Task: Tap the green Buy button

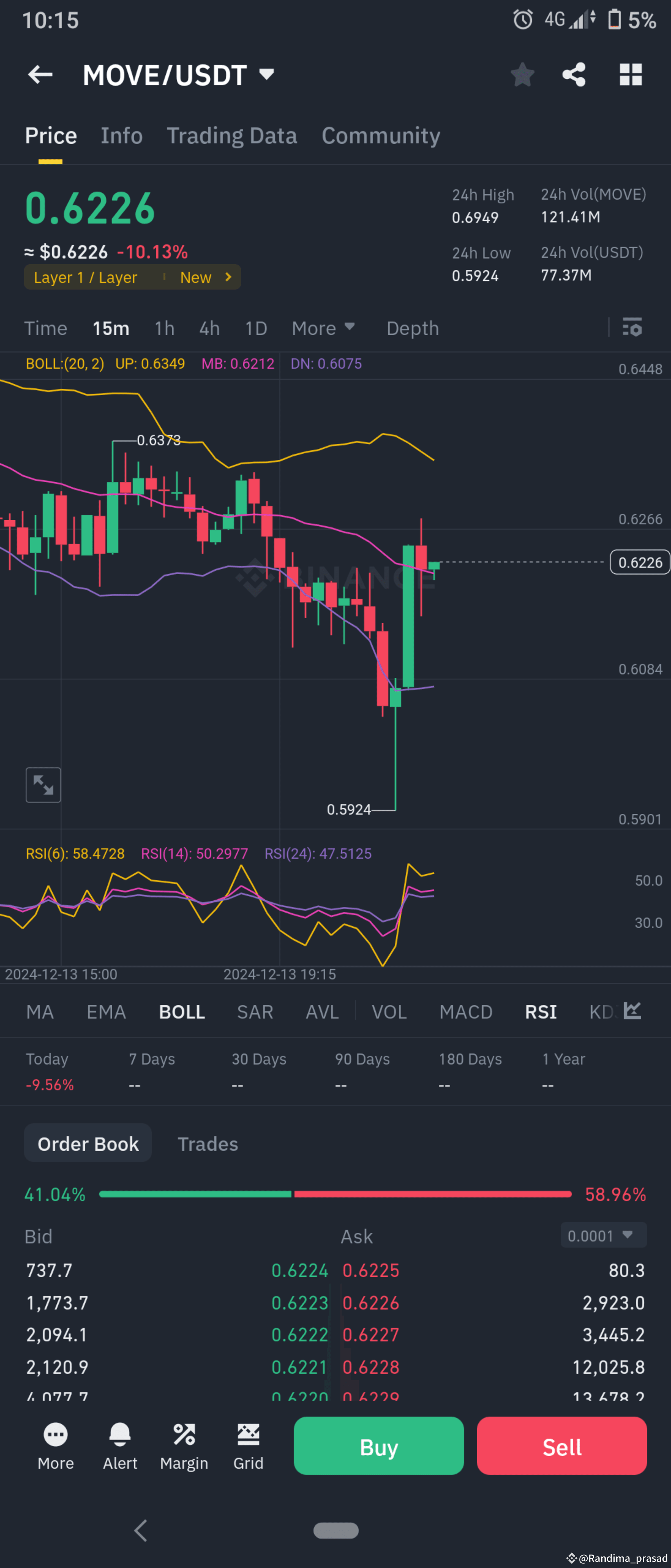Action: [x=378, y=1445]
